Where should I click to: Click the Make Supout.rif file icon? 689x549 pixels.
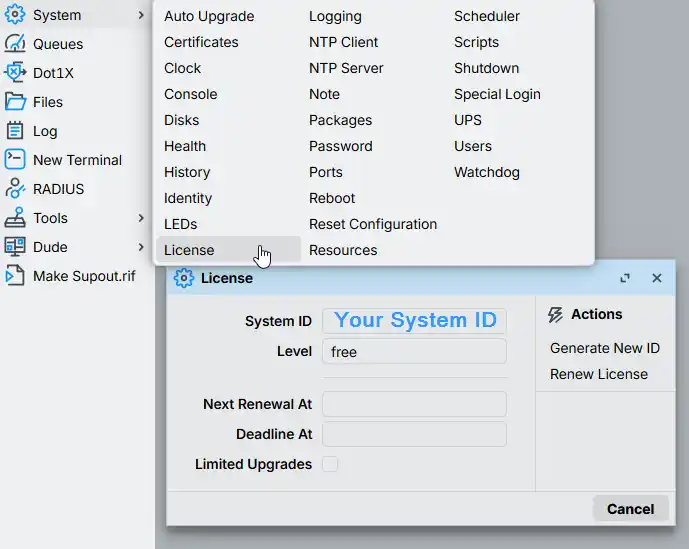(x=15, y=276)
